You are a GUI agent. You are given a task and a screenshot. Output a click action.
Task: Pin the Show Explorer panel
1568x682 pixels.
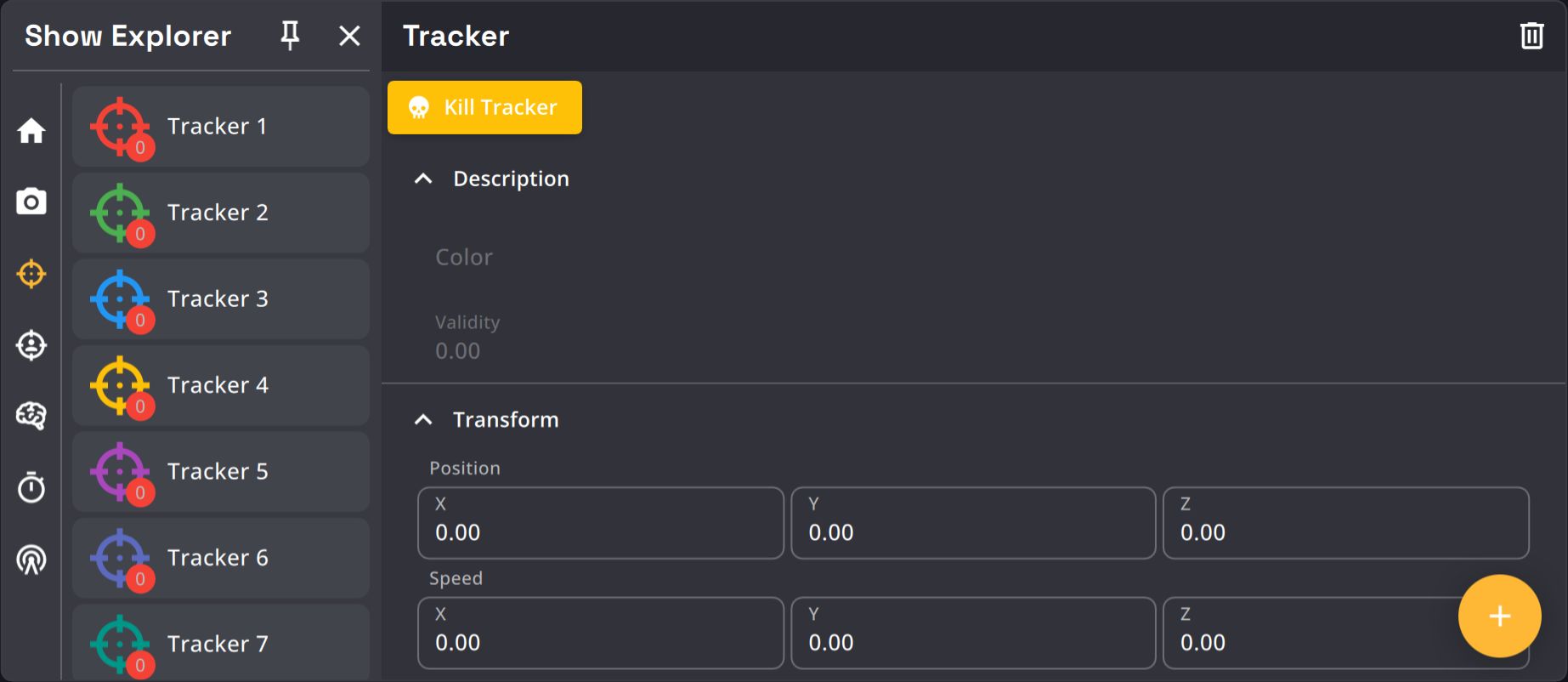pyautogui.click(x=290, y=36)
